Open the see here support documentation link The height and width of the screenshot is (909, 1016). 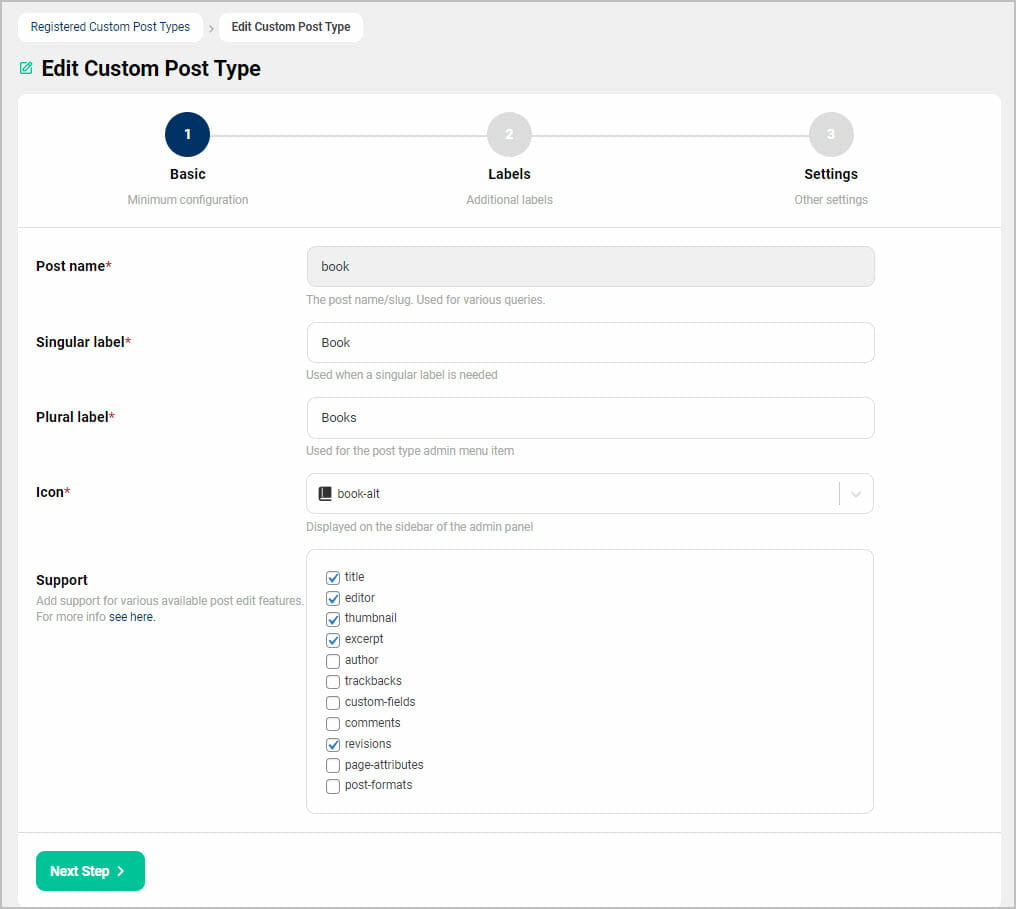pos(131,616)
